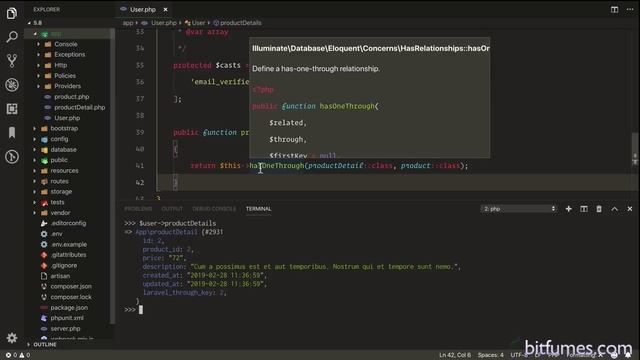This screenshot has height=360, width=640.
Task: Create a new terminal with plus icon
Action: pos(569,209)
